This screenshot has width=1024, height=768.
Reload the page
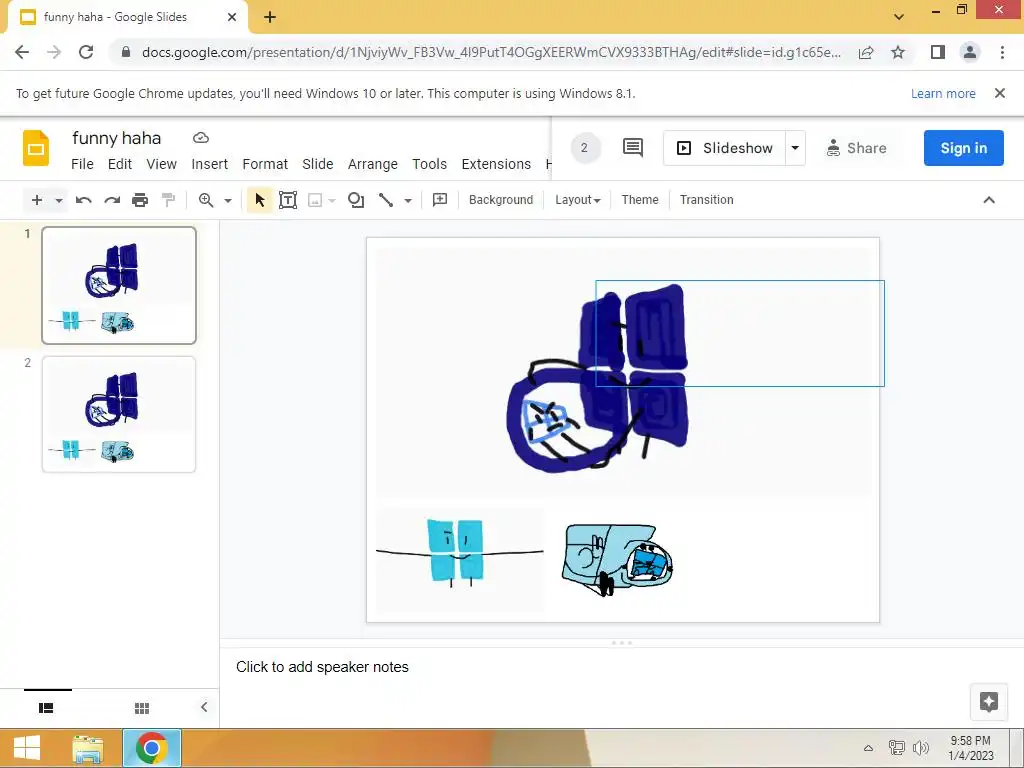tap(86, 52)
